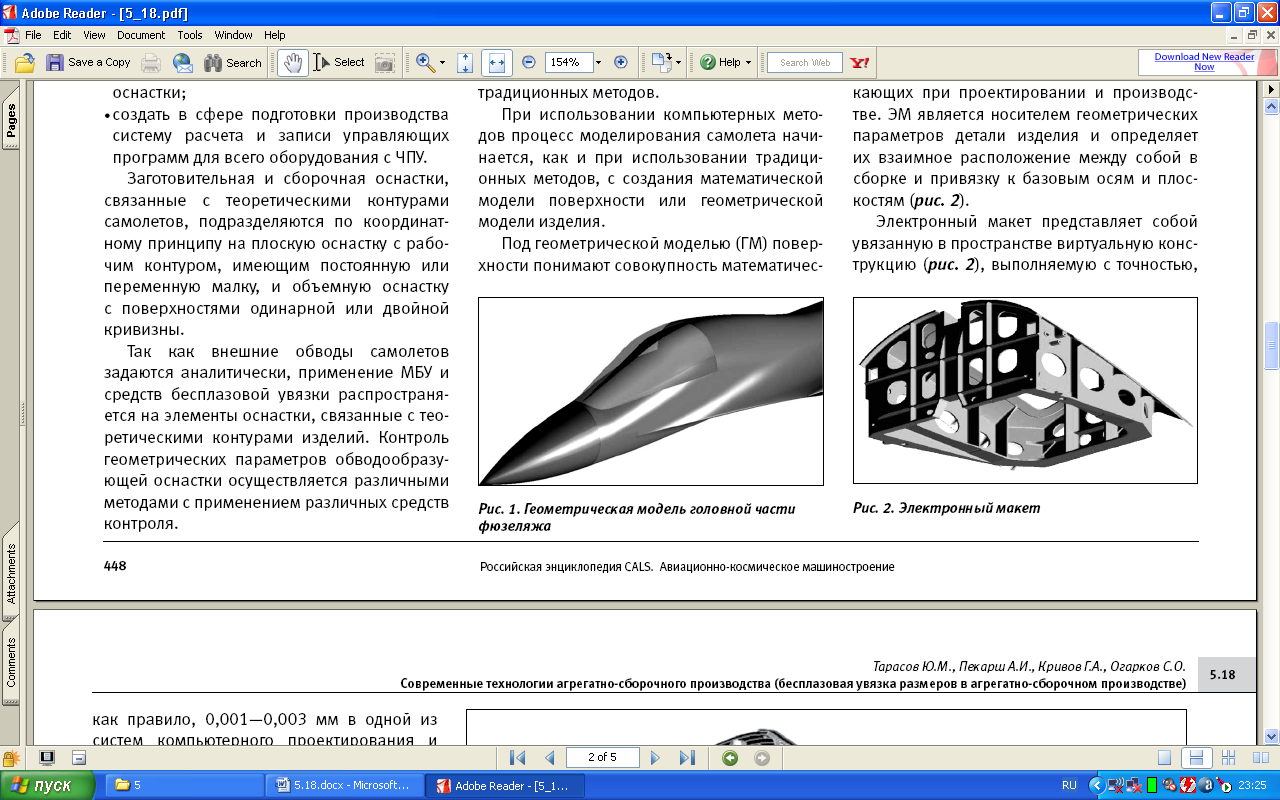
Task: Click the green Previous View button
Action: tap(730, 758)
